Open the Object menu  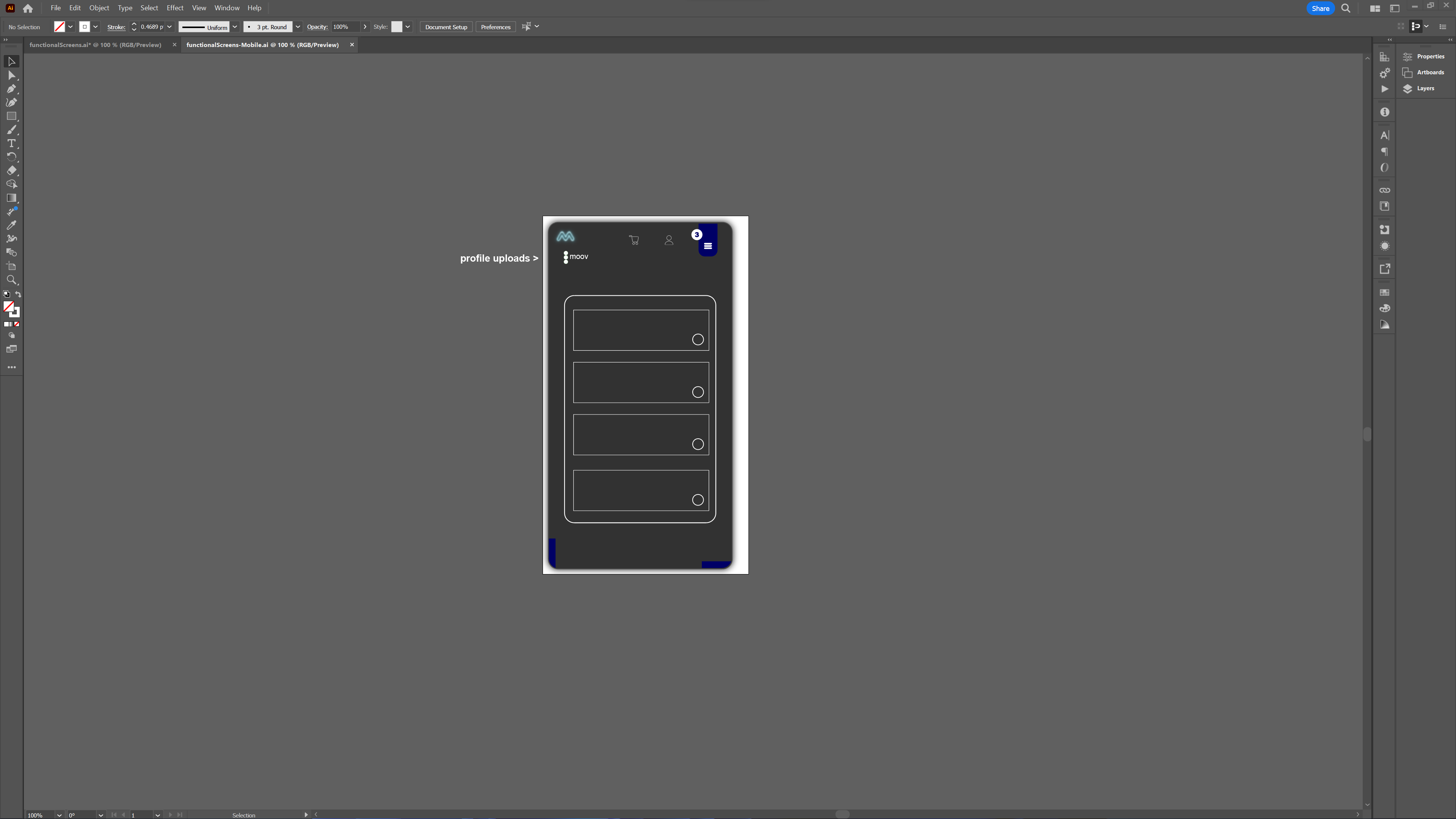pyautogui.click(x=99, y=8)
